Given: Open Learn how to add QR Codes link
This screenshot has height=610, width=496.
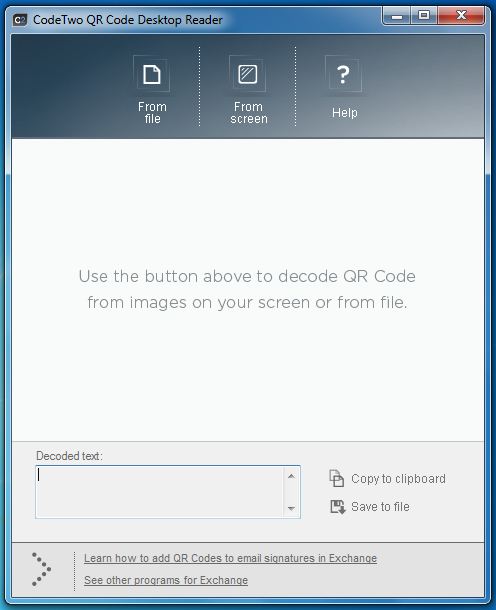Looking at the screenshot, I should point(230,558).
